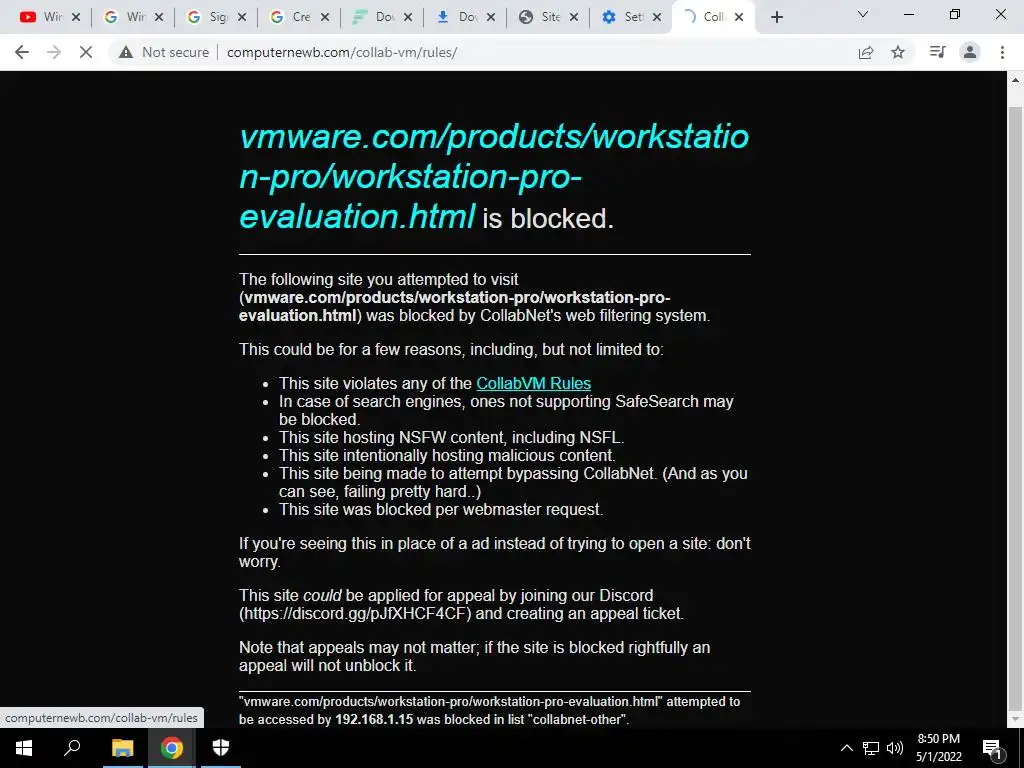1024x768 pixels.
Task: Restore down the Chrome window
Action: 955,14
